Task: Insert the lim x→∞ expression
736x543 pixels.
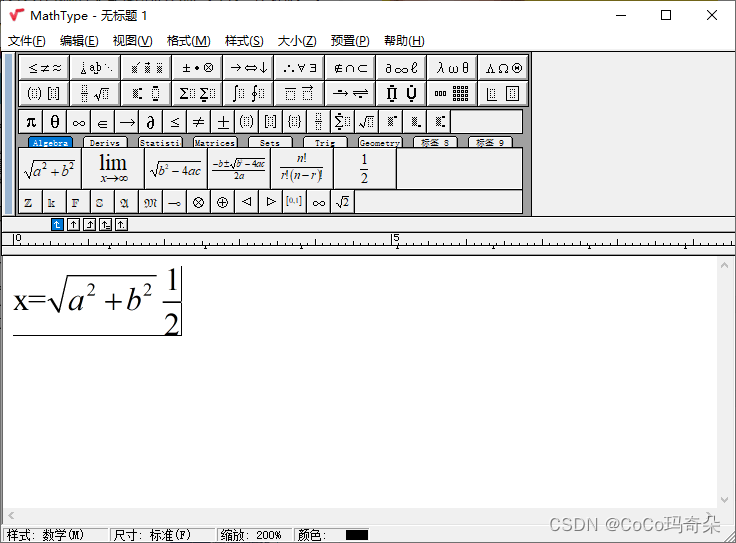Action: [113, 169]
